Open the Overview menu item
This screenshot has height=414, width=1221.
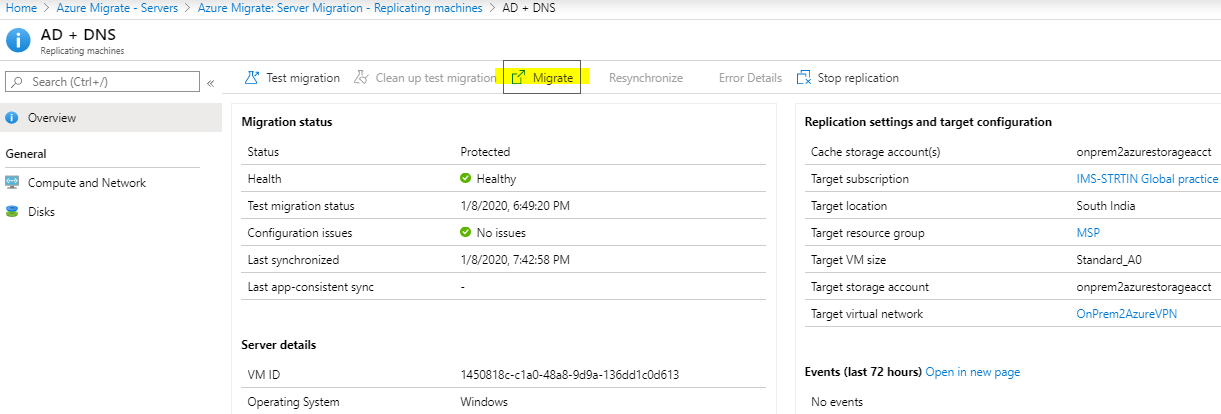[x=111, y=118]
